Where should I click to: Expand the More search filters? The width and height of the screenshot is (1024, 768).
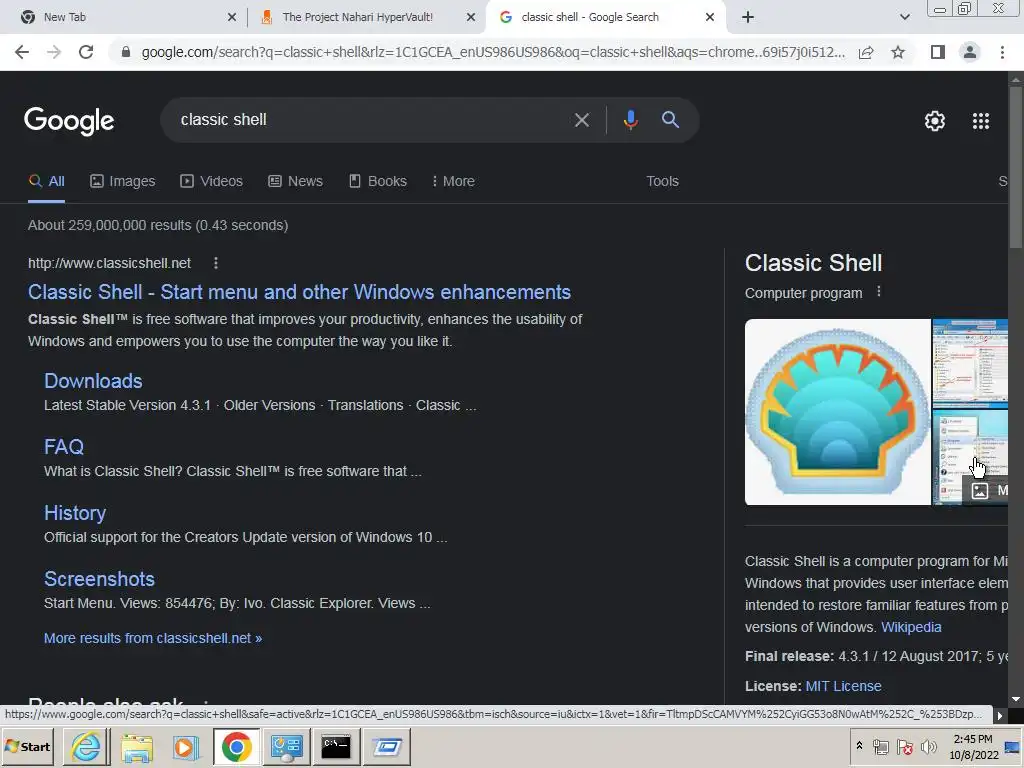(453, 182)
